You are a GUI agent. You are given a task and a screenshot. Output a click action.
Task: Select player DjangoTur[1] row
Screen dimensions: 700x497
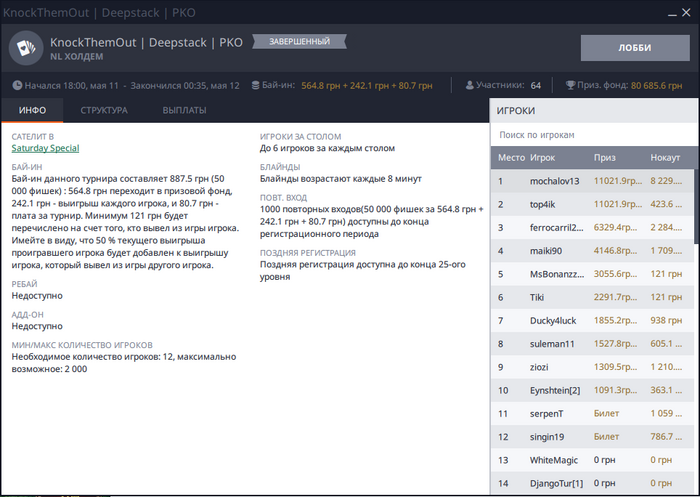592,483
